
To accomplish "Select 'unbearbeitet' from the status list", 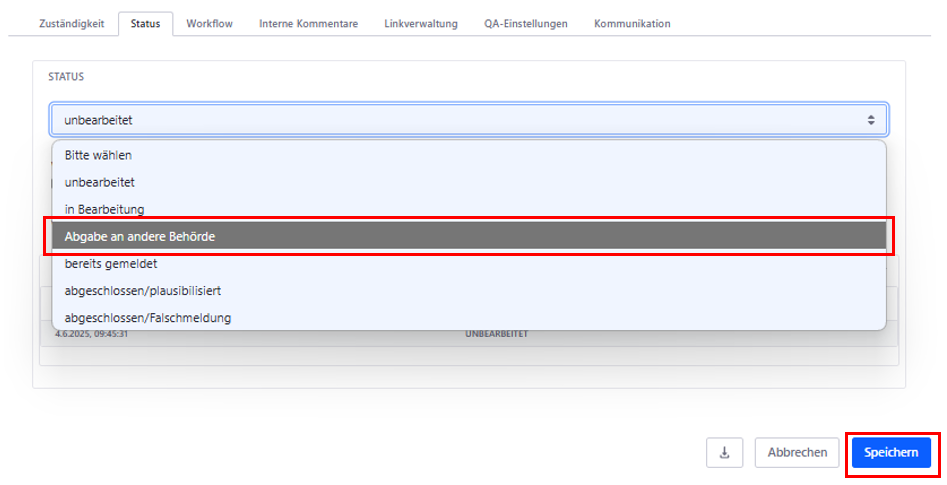I will 469,182.
